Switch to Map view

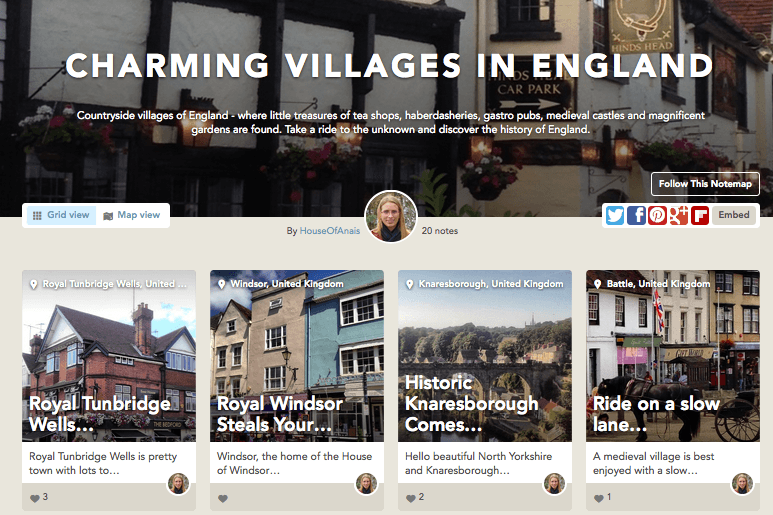pyautogui.click(x=132, y=215)
